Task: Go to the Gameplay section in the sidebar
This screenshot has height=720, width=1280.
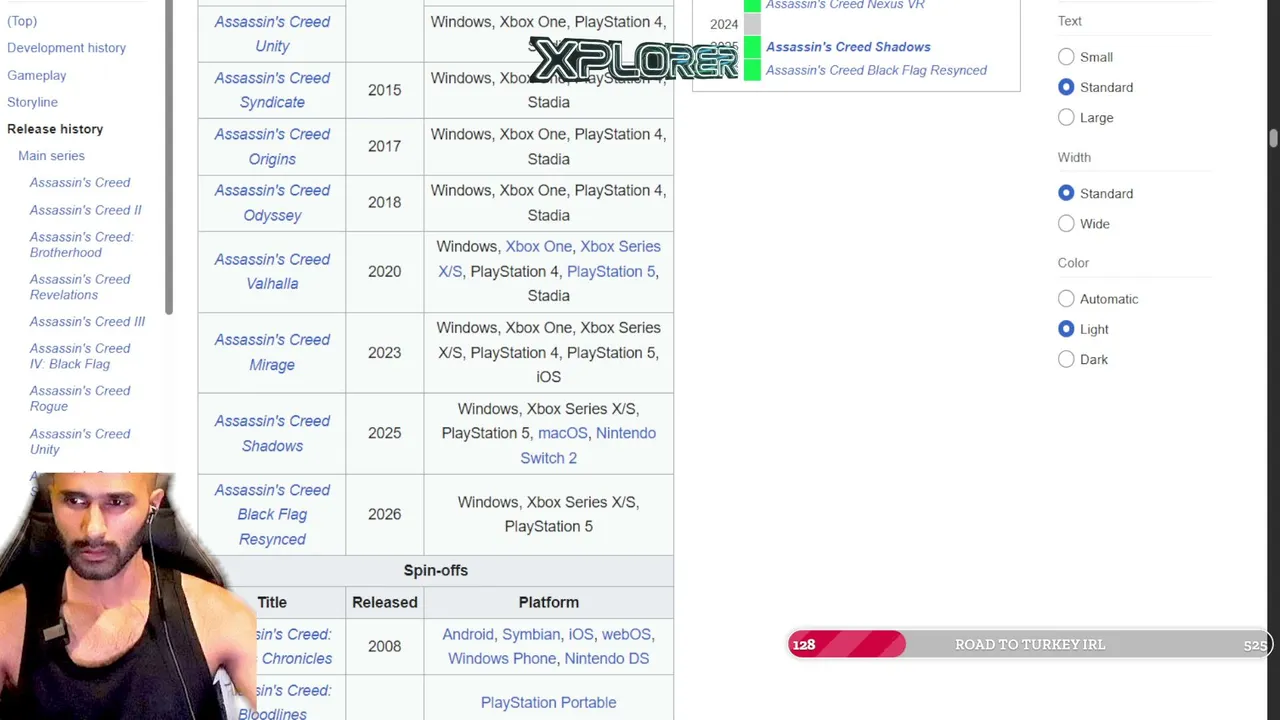Action: click(x=36, y=75)
